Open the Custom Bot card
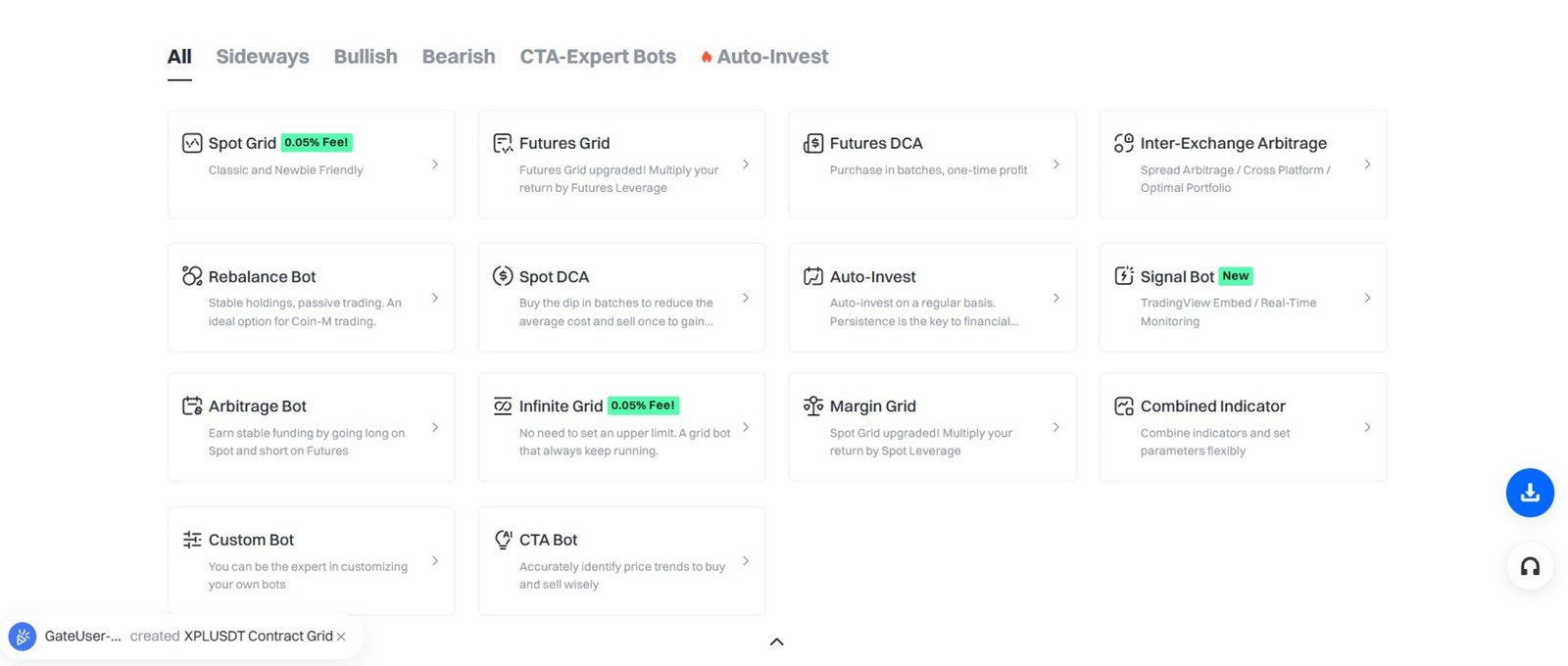This screenshot has width=1568, height=666. [311, 560]
